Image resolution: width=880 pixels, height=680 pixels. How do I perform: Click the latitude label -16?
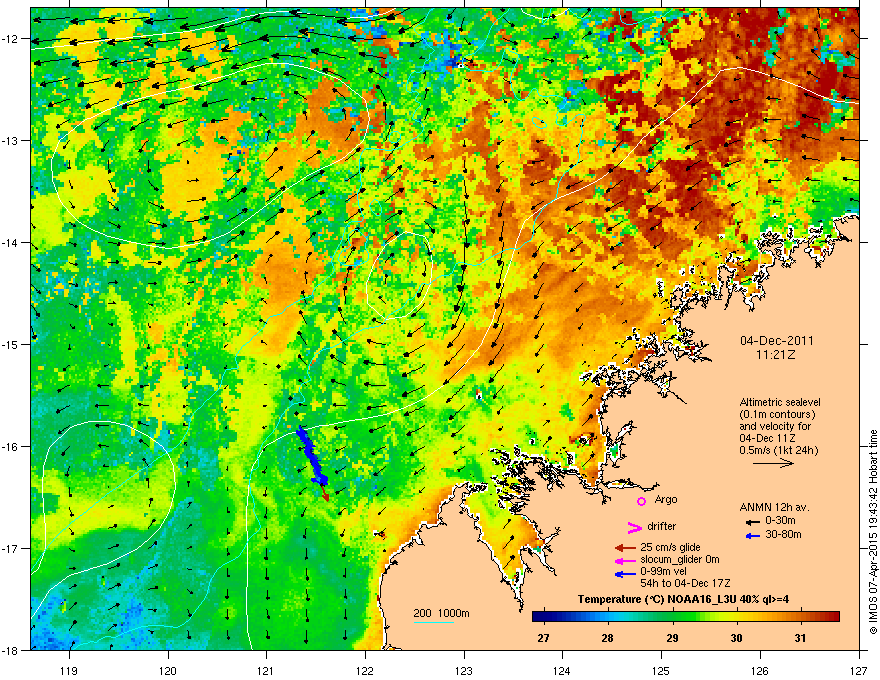point(10,447)
